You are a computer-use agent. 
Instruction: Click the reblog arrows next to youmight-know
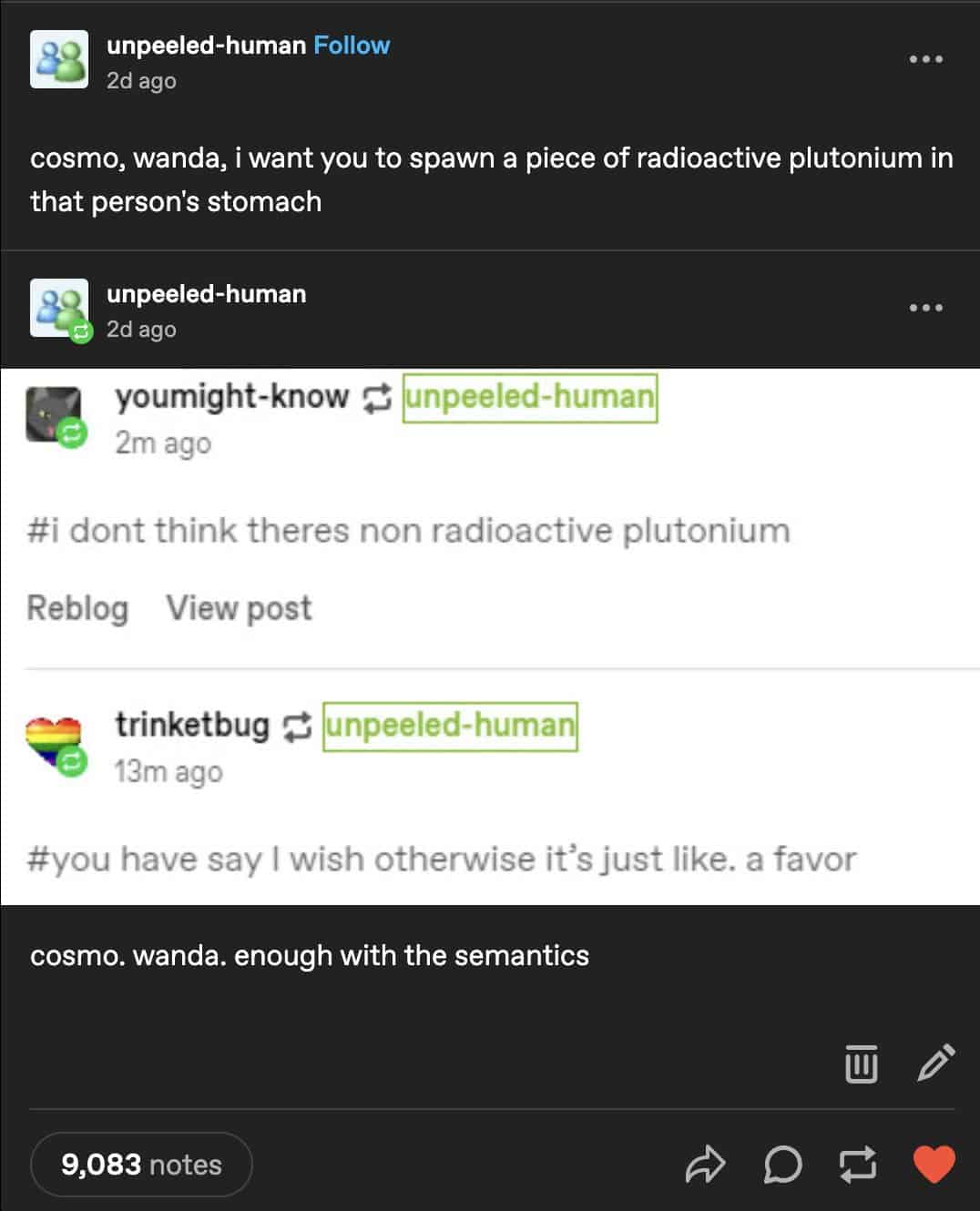376,397
